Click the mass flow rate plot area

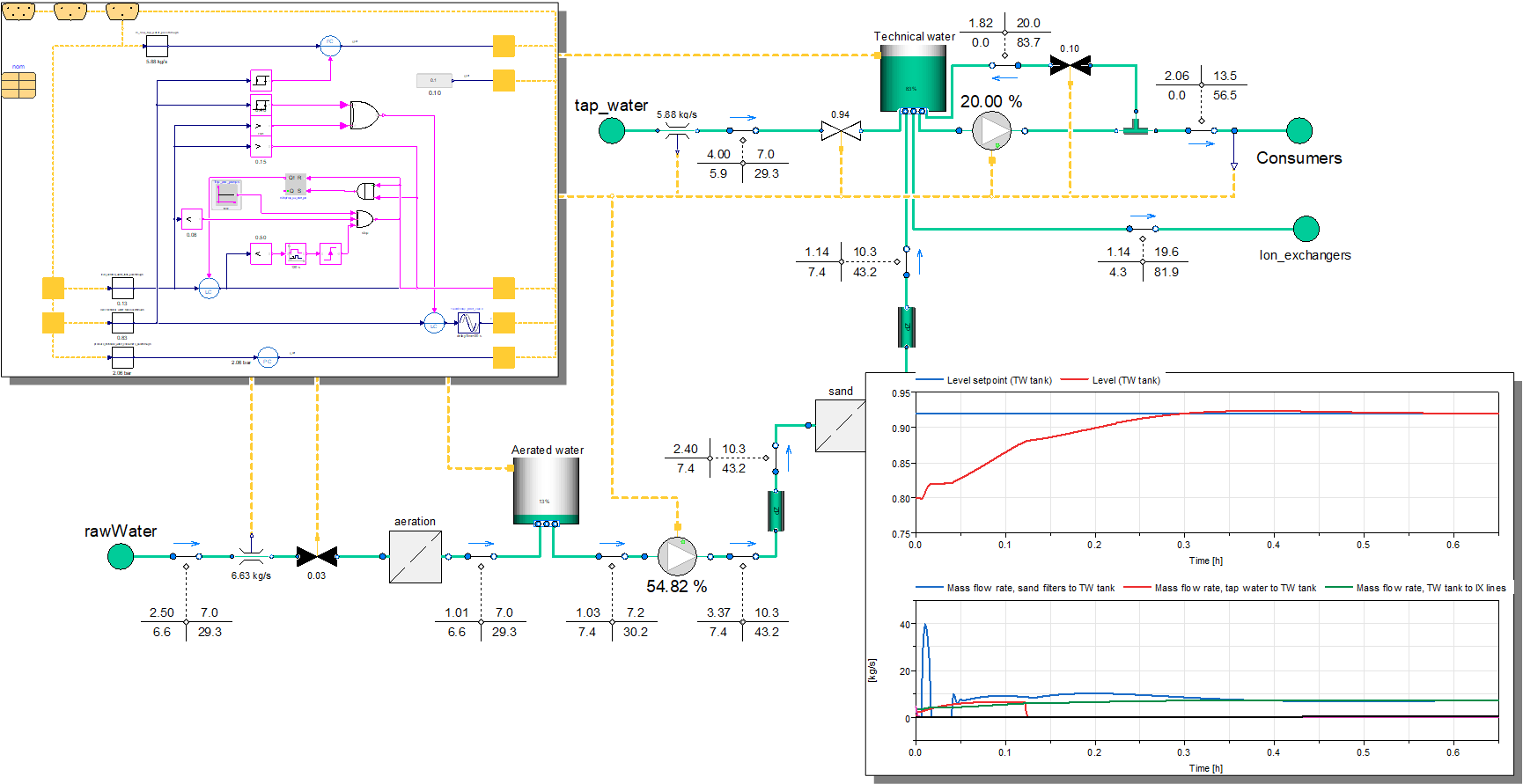[x=1207, y=670]
